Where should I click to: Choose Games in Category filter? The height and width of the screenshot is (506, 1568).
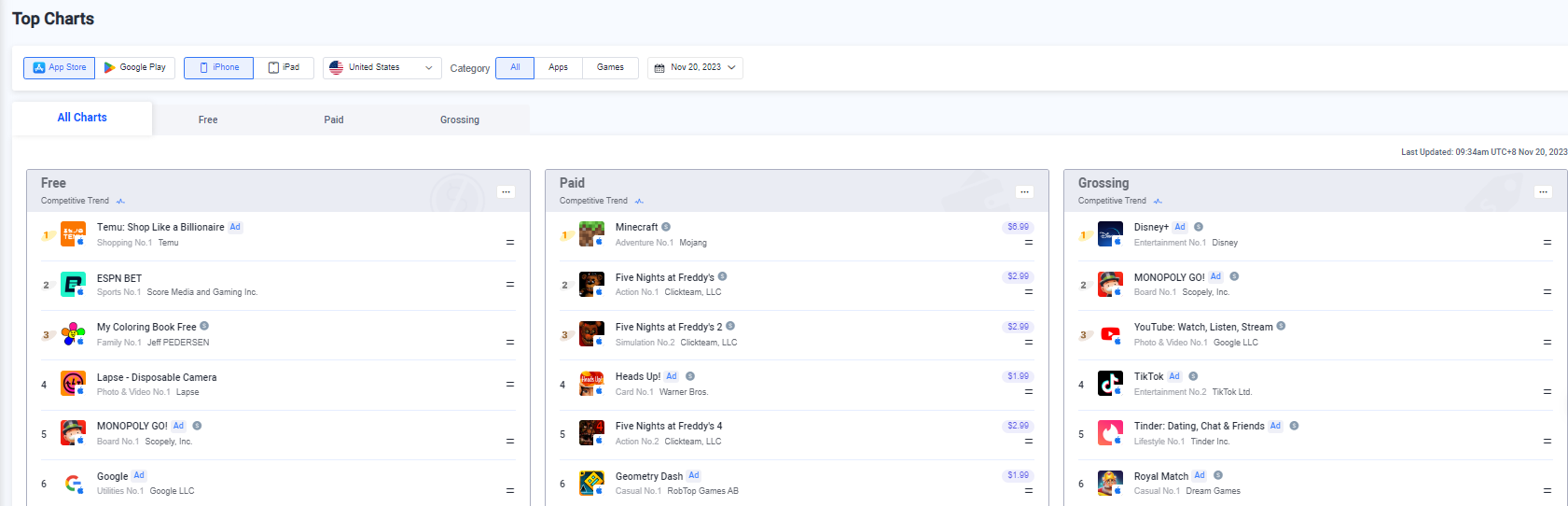[610, 67]
